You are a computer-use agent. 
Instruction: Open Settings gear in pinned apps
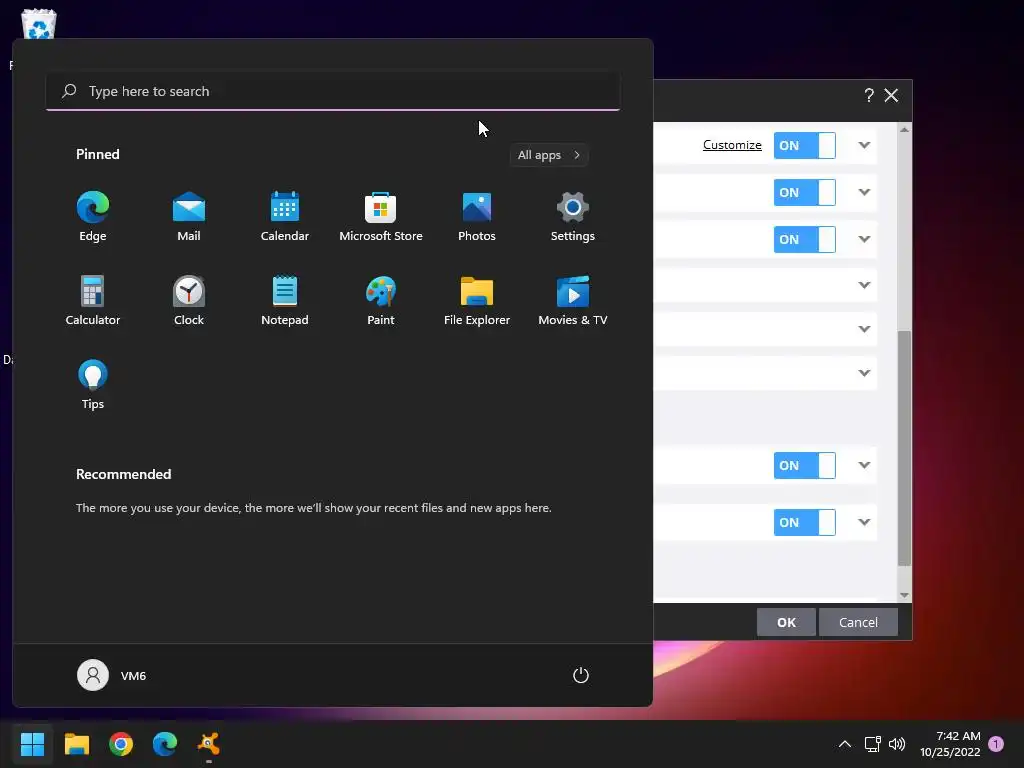click(x=573, y=217)
